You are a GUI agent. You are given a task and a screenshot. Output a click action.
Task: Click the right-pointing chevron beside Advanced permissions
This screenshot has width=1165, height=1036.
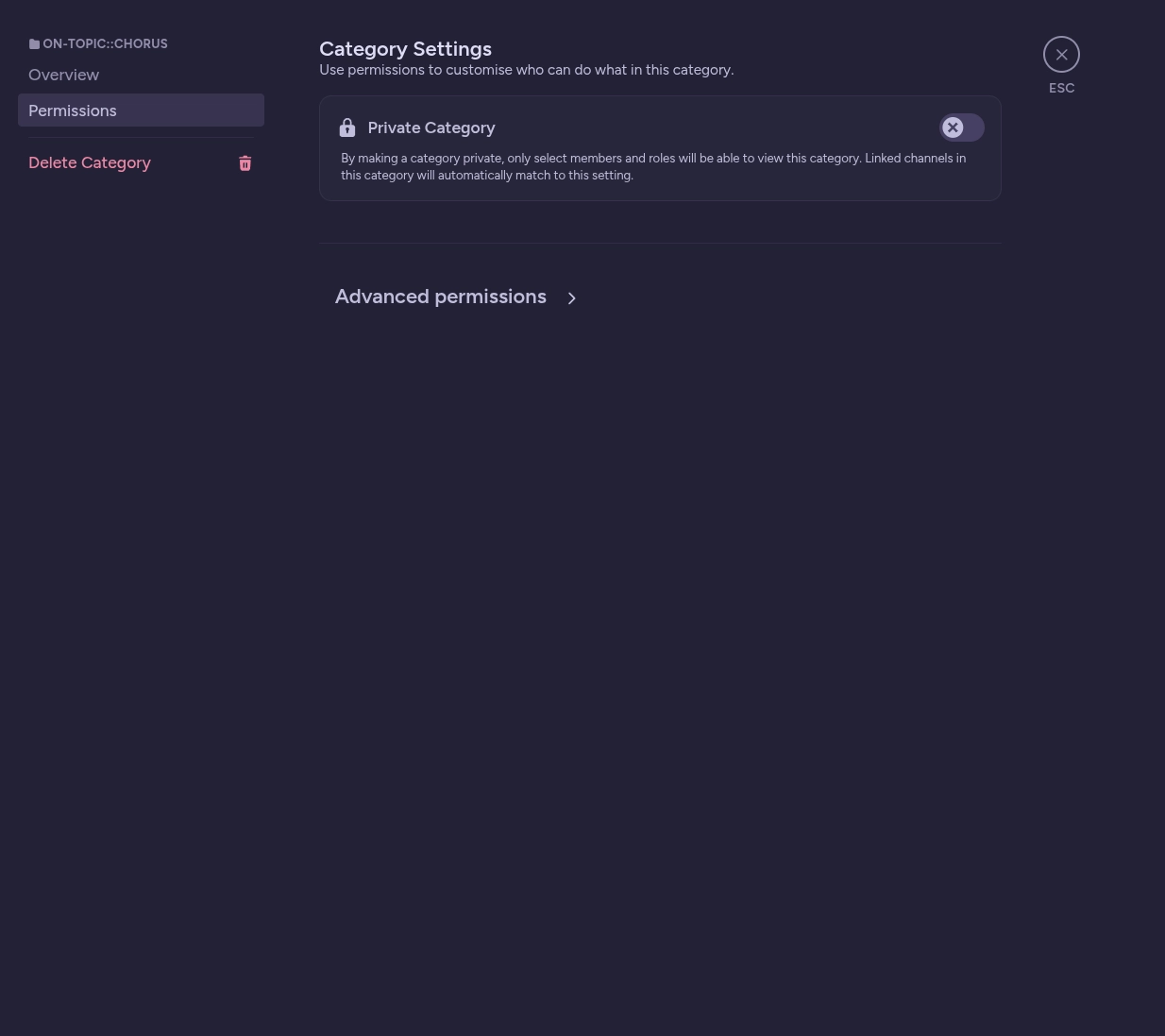(x=571, y=297)
